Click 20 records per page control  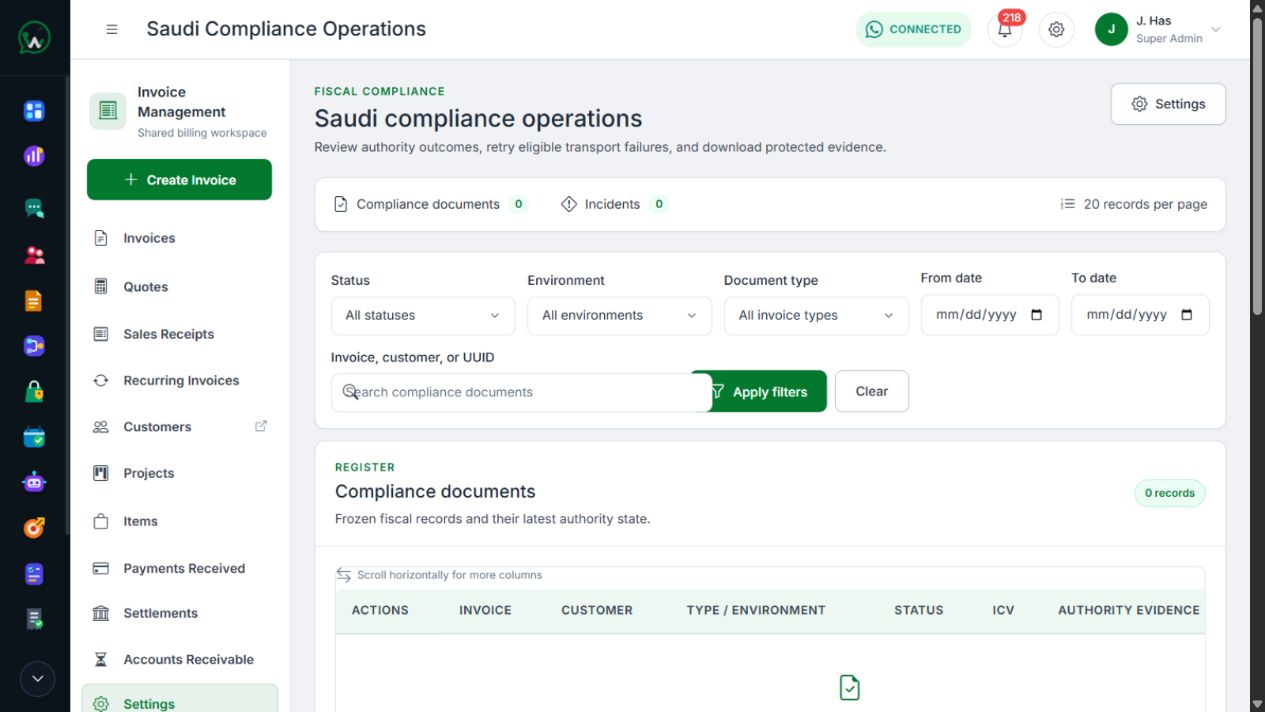[x=1134, y=204]
